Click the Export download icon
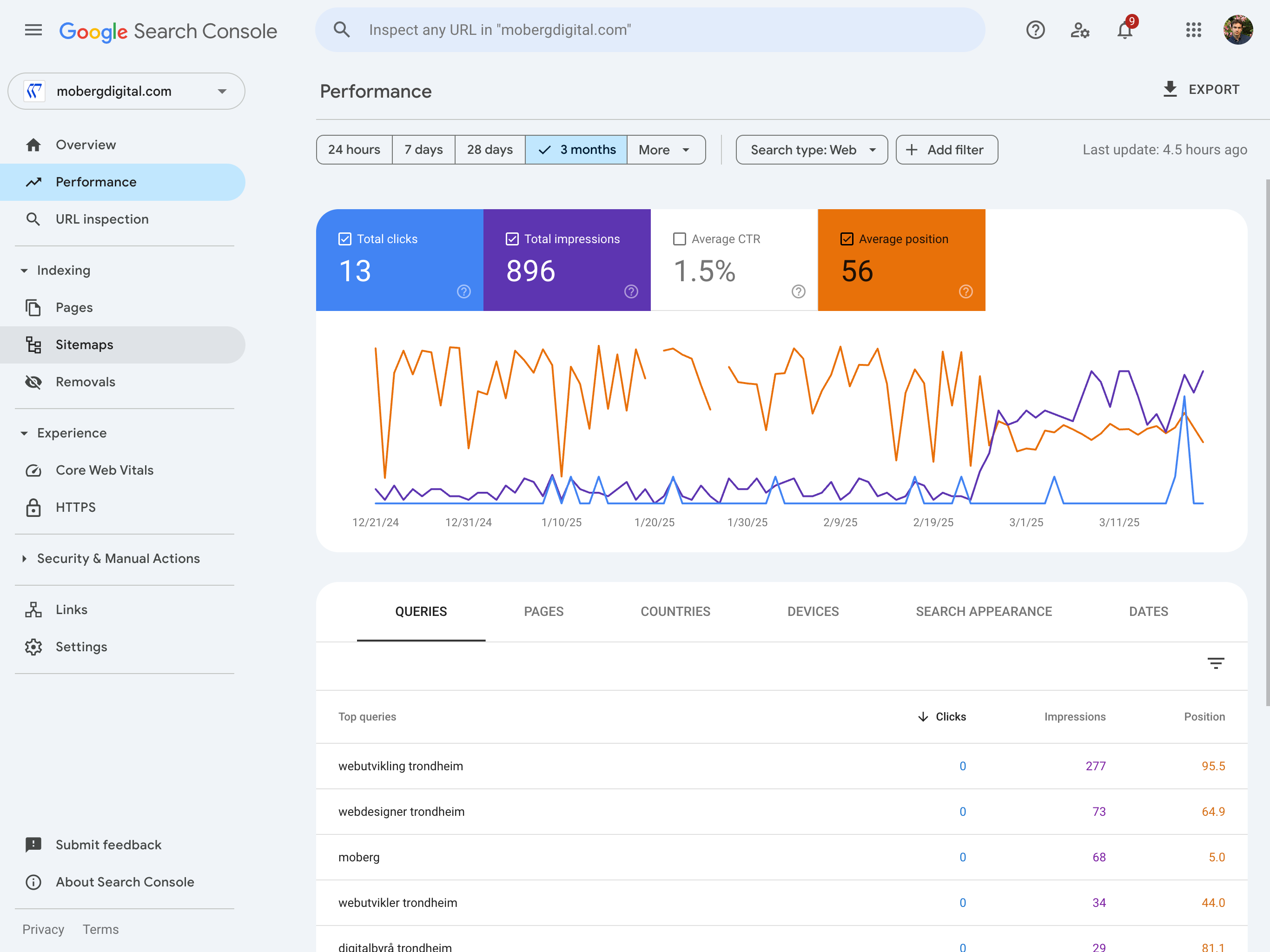Image resolution: width=1270 pixels, height=952 pixels. (x=1170, y=89)
